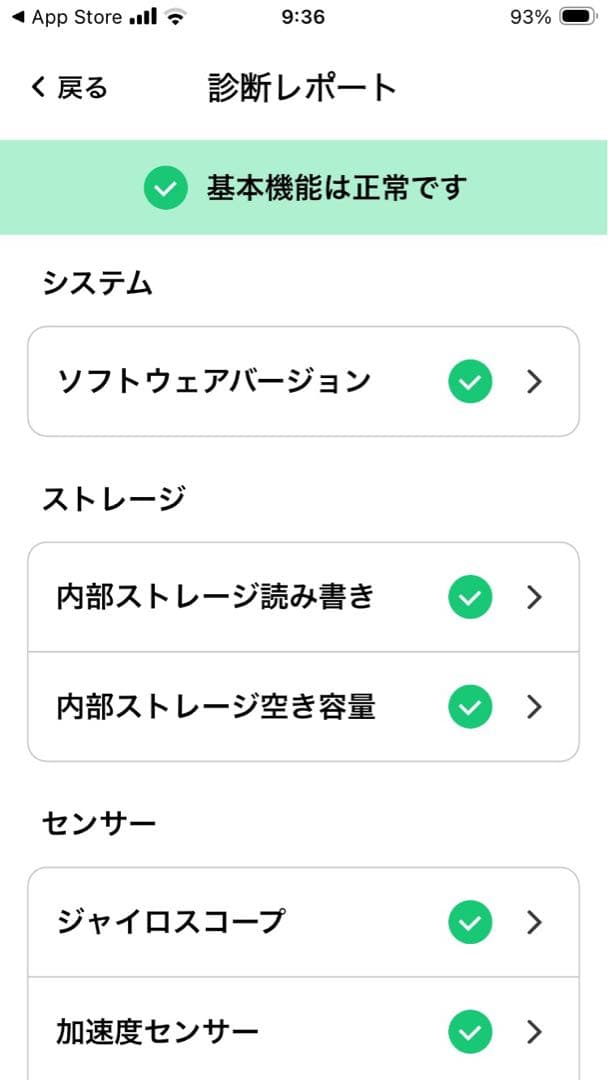Tap the check icon next to 内部ストレージ読み書き
Viewport: 608px width, 1080px height.
(x=469, y=596)
